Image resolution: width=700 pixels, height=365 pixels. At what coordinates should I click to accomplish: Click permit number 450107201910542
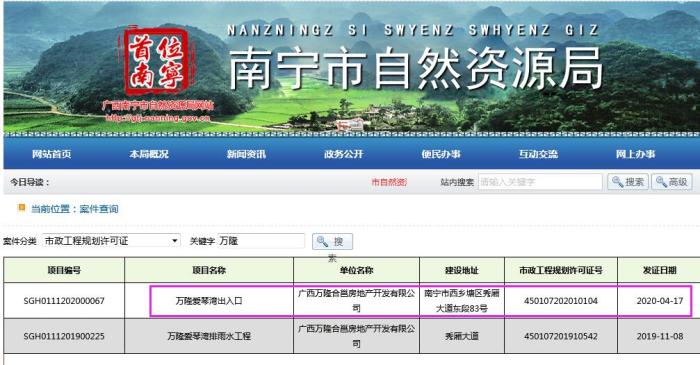click(561, 336)
